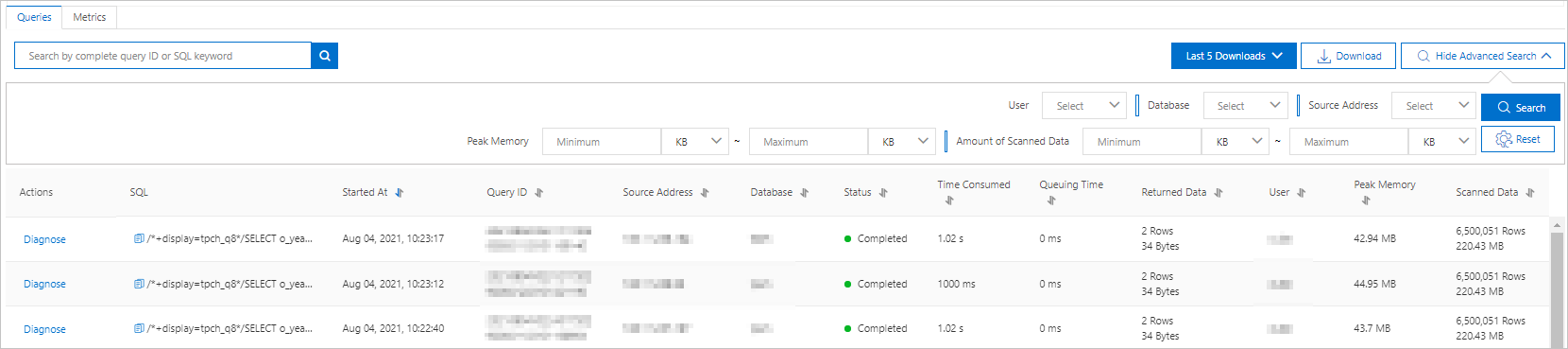Sort by User column icon
Viewport: 1568px width, 349px height.
coord(1301,192)
